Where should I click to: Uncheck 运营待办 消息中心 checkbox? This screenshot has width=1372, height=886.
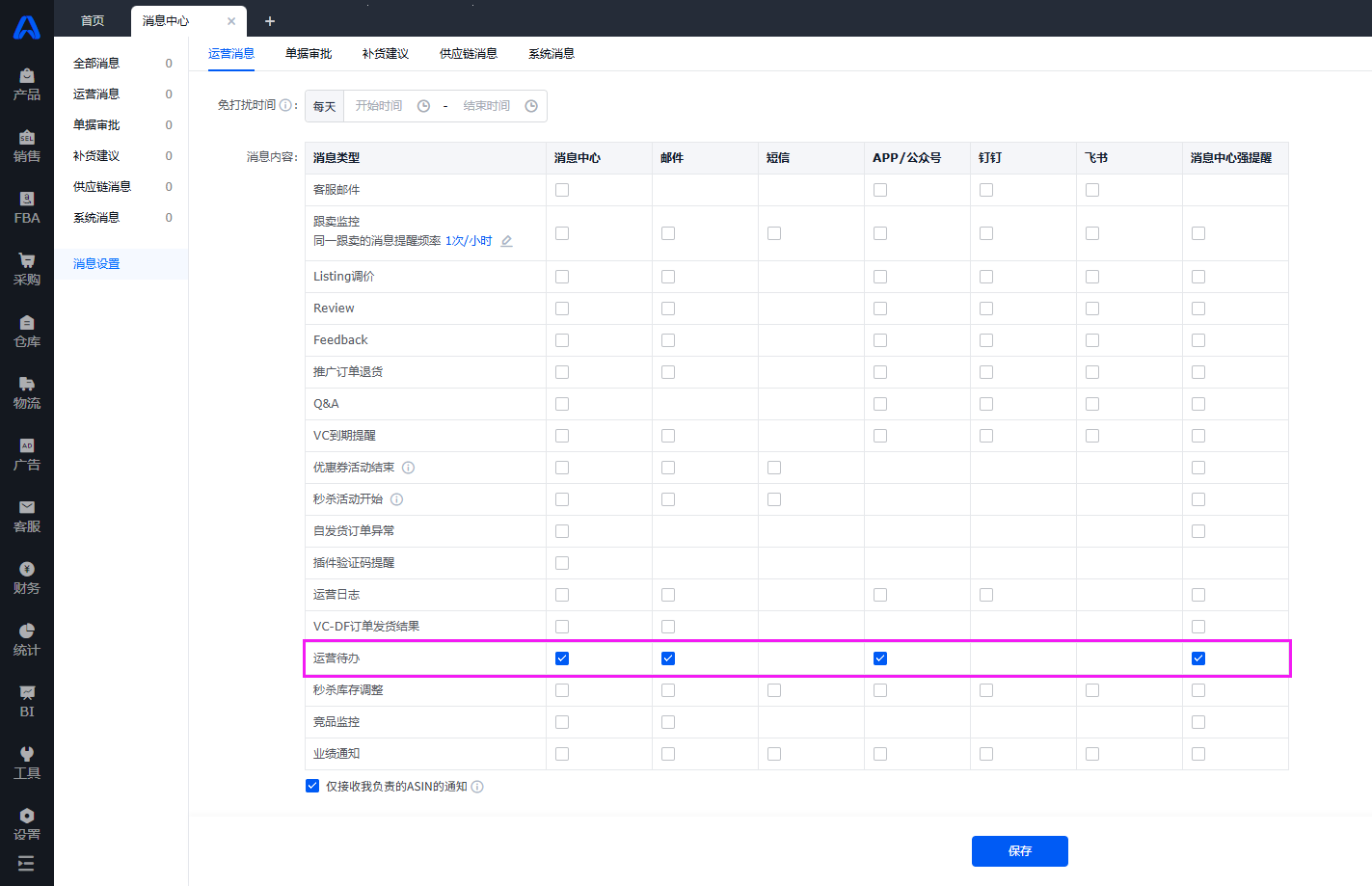click(562, 658)
